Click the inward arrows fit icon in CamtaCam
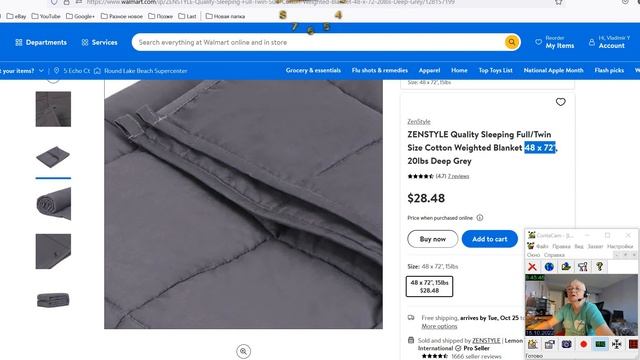This screenshot has width=640, height=360. coord(616,344)
